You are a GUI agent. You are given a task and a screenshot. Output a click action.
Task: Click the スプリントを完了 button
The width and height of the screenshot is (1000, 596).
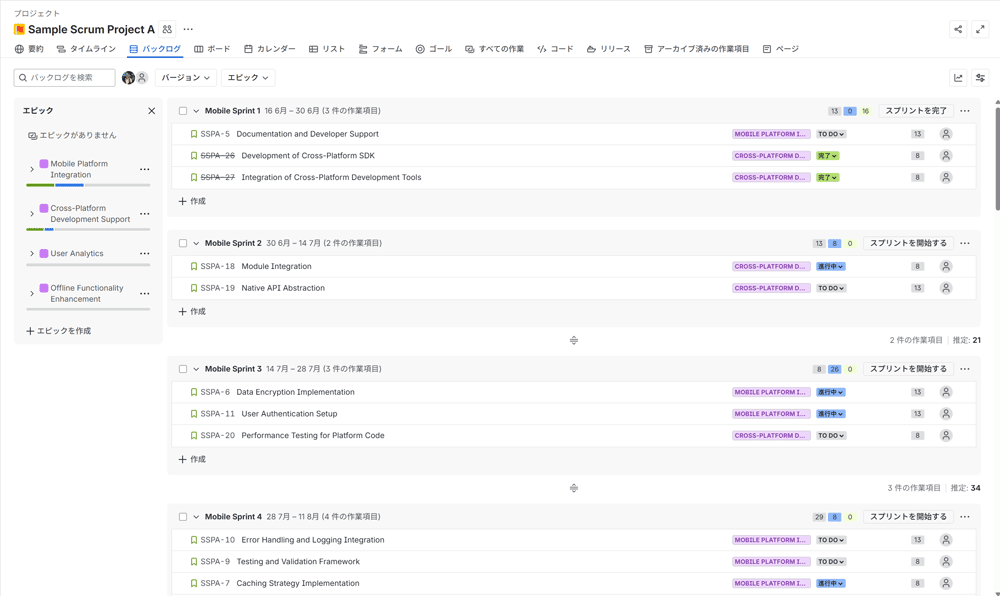point(915,111)
